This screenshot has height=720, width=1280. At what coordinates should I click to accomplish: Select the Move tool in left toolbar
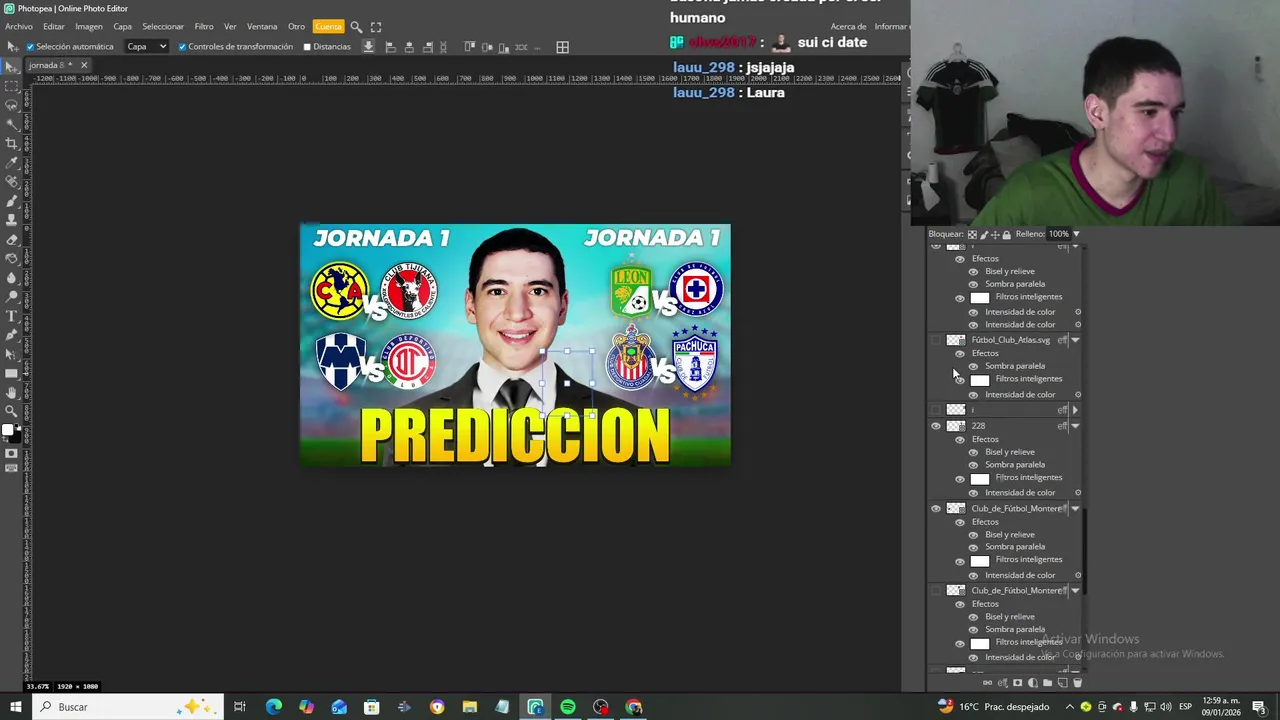tap(12, 67)
